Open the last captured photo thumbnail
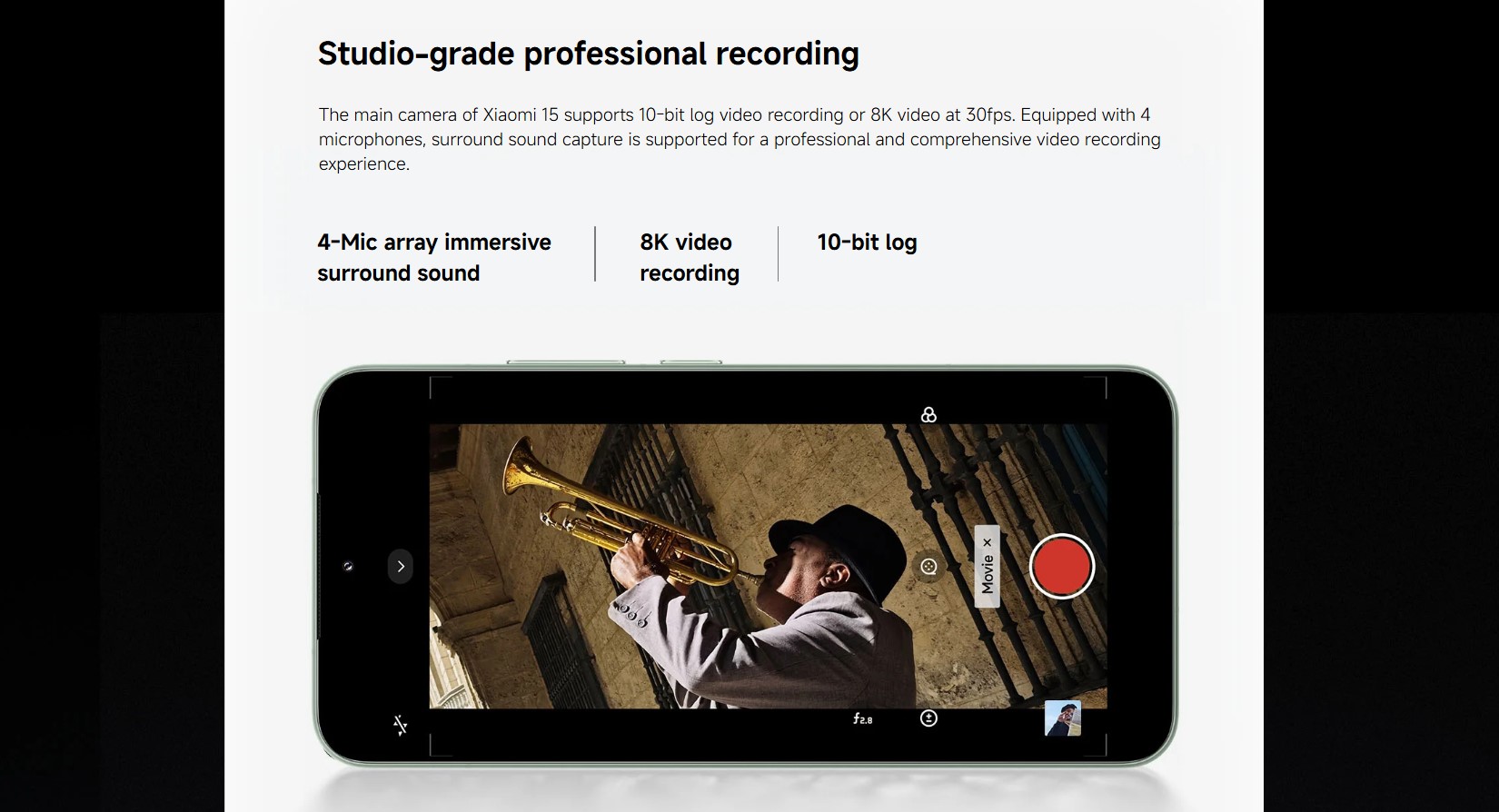Image resolution: width=1499 pixels, height=812 pixels. click(x=1063, y=718)
